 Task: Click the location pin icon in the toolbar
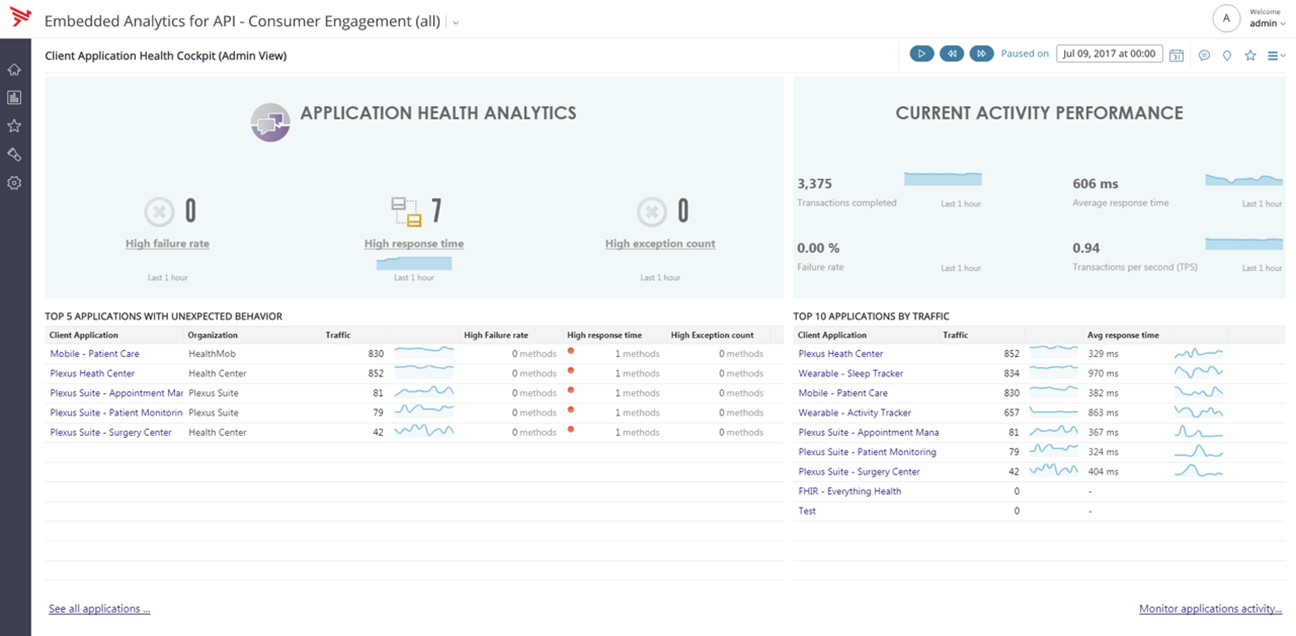[1227, 55]
